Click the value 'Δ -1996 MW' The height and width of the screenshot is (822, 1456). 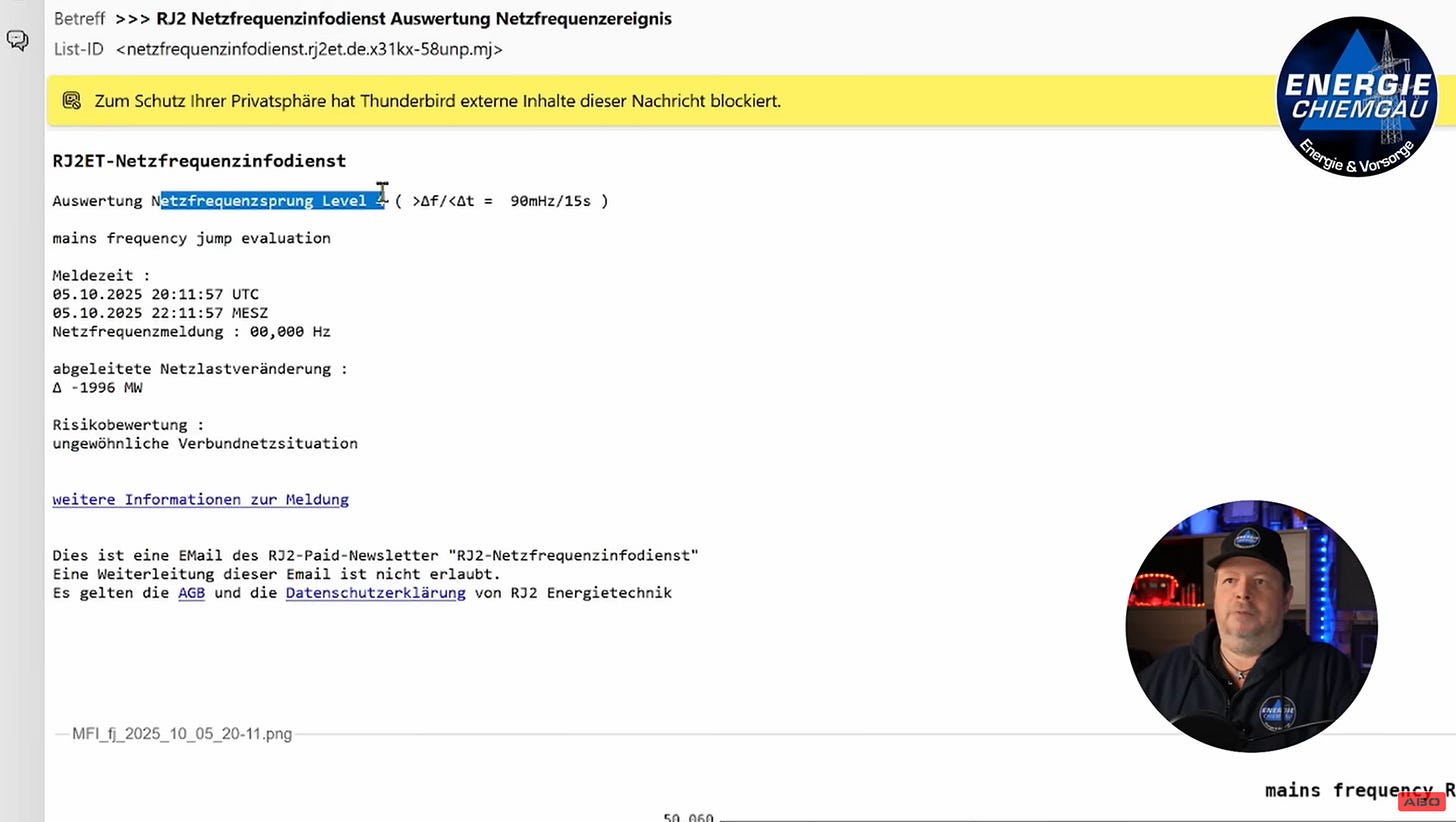97,388
